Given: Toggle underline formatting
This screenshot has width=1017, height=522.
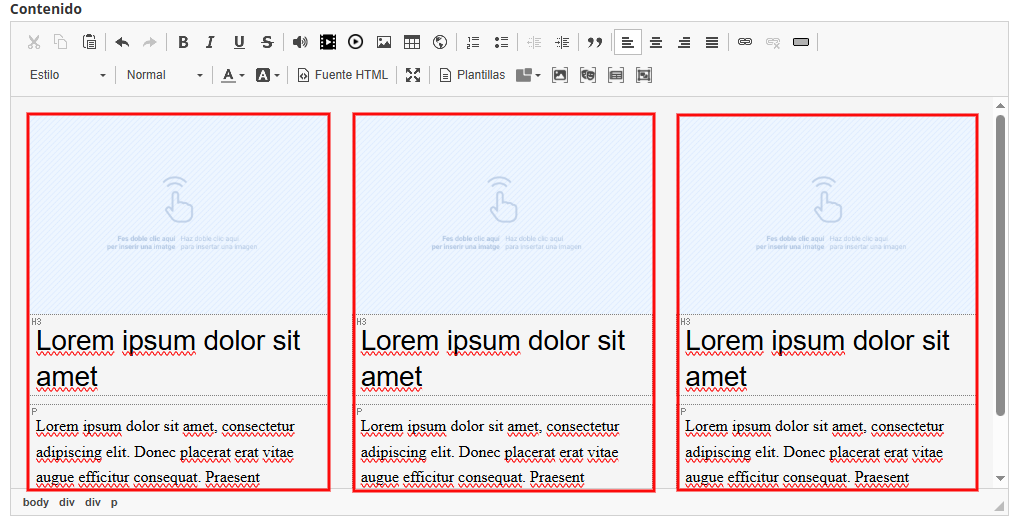Looking at the screenshot, I should tap(239, 42).
